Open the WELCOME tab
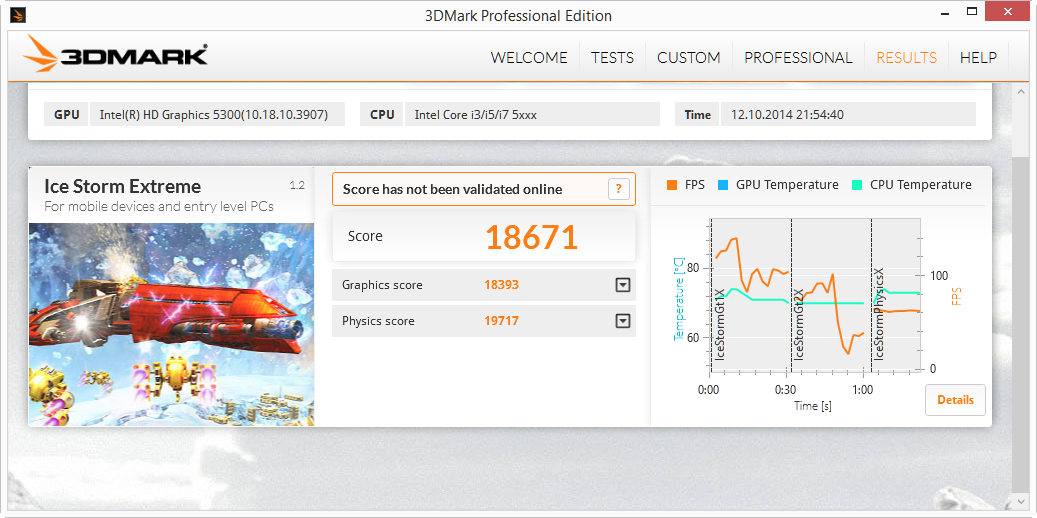The image size is (1037, 518). pos(529,58)
